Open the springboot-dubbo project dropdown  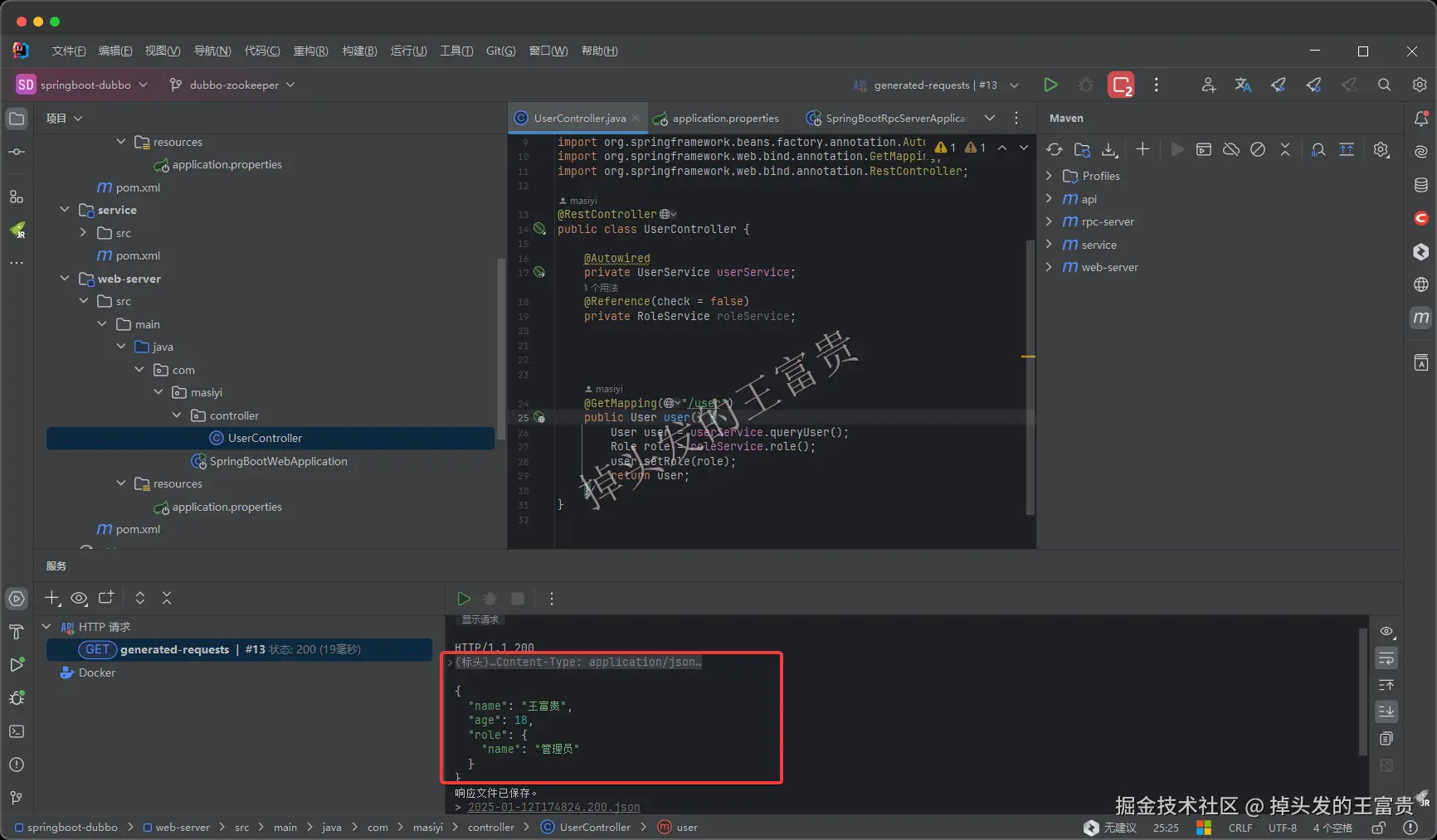82,85
